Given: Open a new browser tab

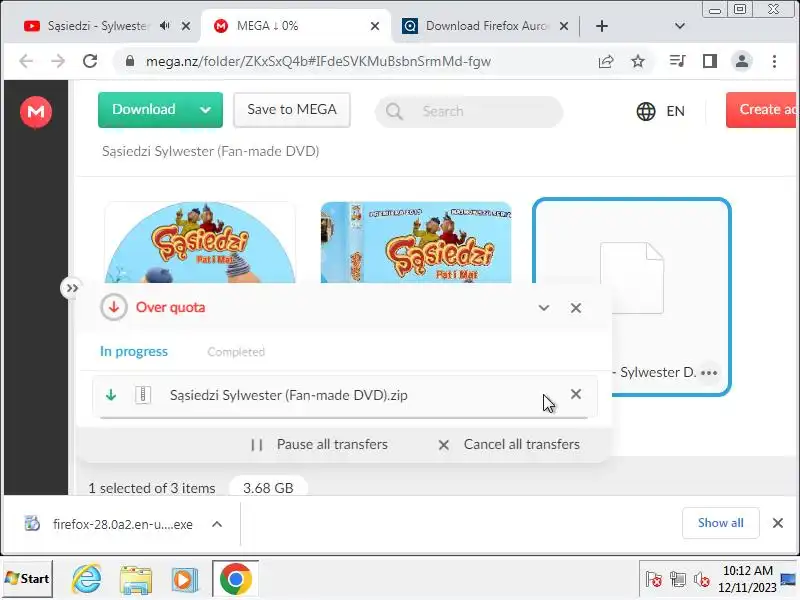Looking at the screenshot, I should (x=602, y=26).
